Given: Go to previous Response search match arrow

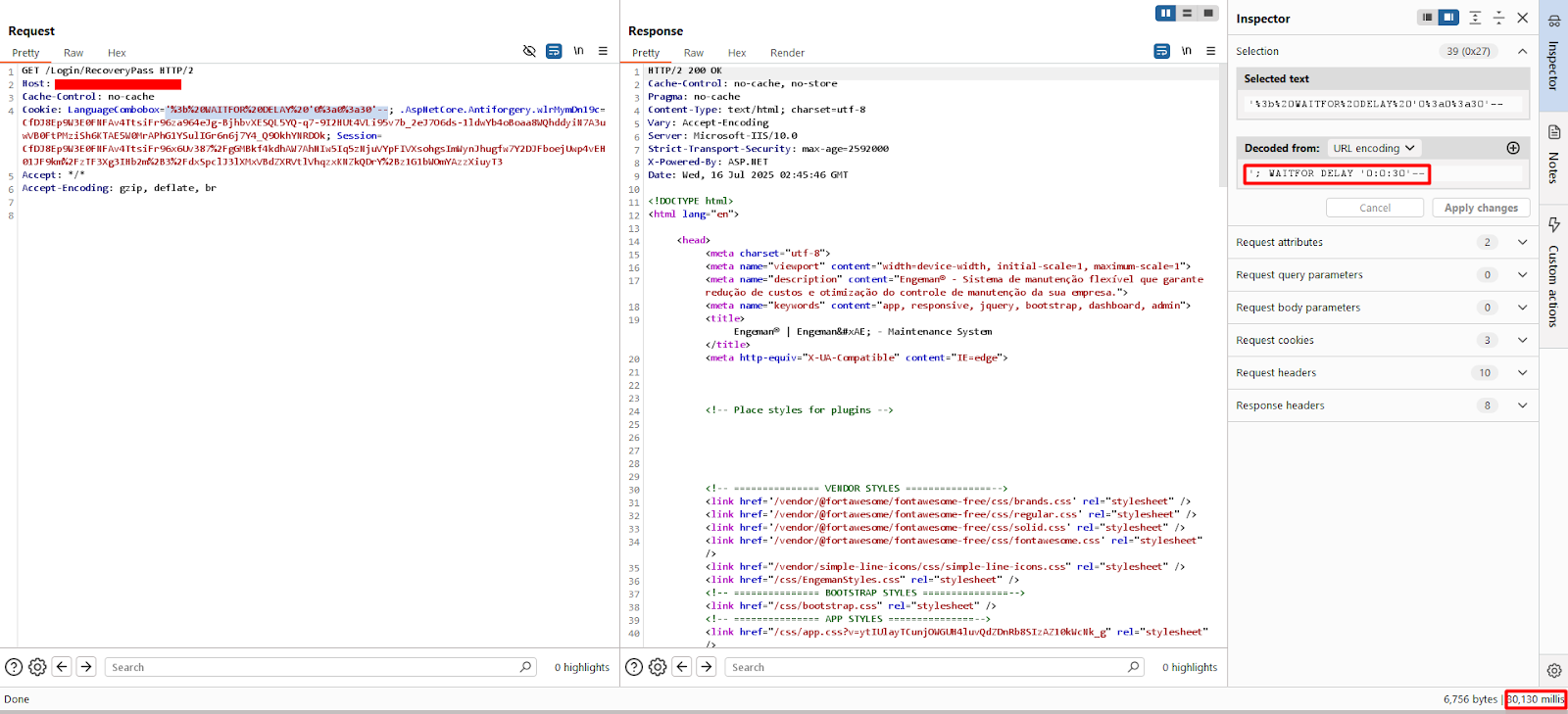Looking at the screenshot, I should pos(682,667).
